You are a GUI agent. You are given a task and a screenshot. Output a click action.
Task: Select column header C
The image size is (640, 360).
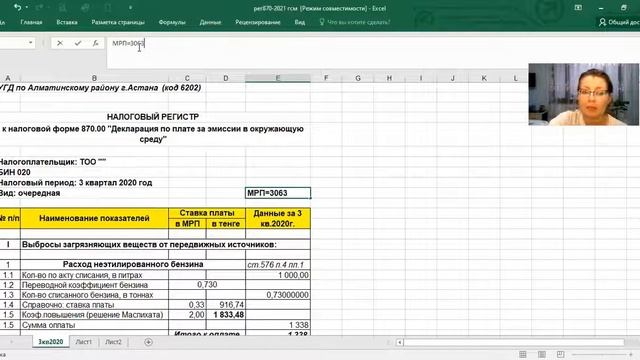point(187,78)
